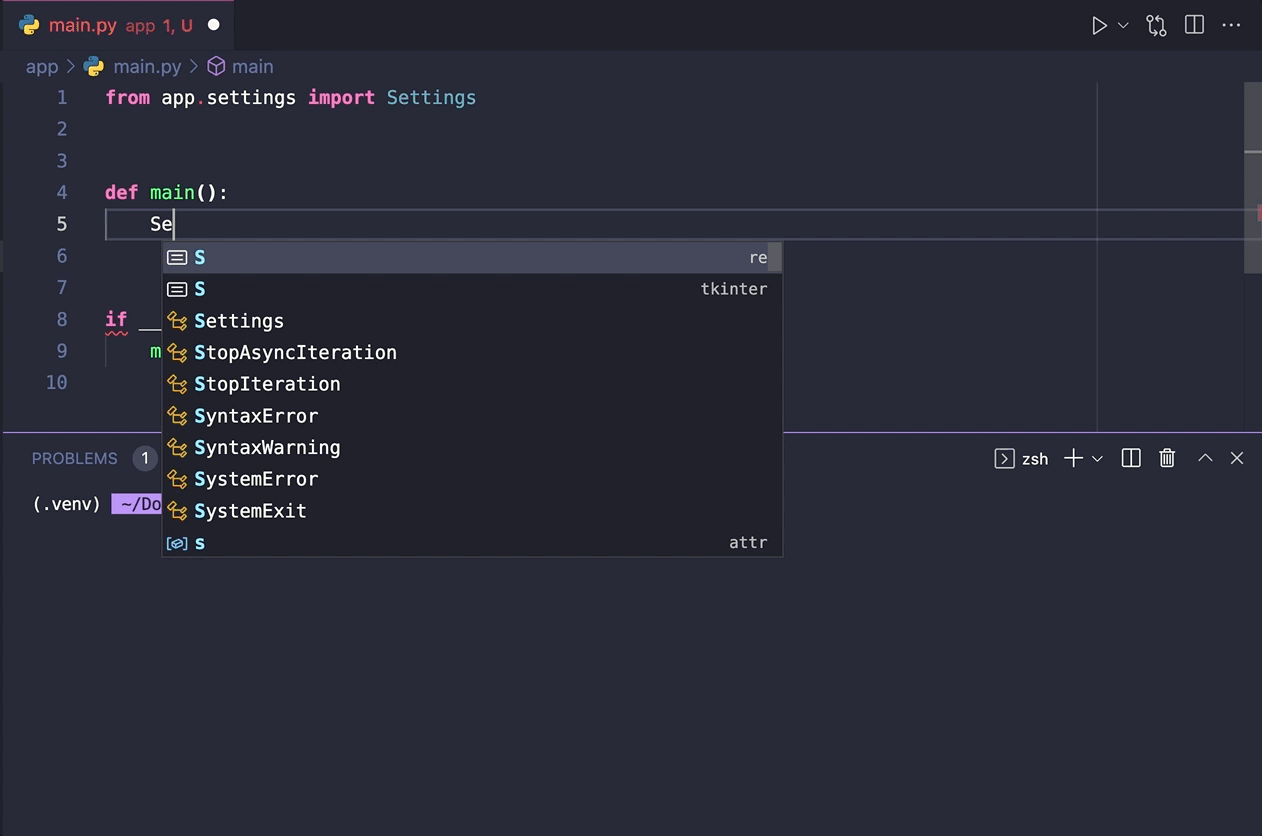Choose the SystemError suggestion
Screen dimensions: 1262x836
pos(472,479)
